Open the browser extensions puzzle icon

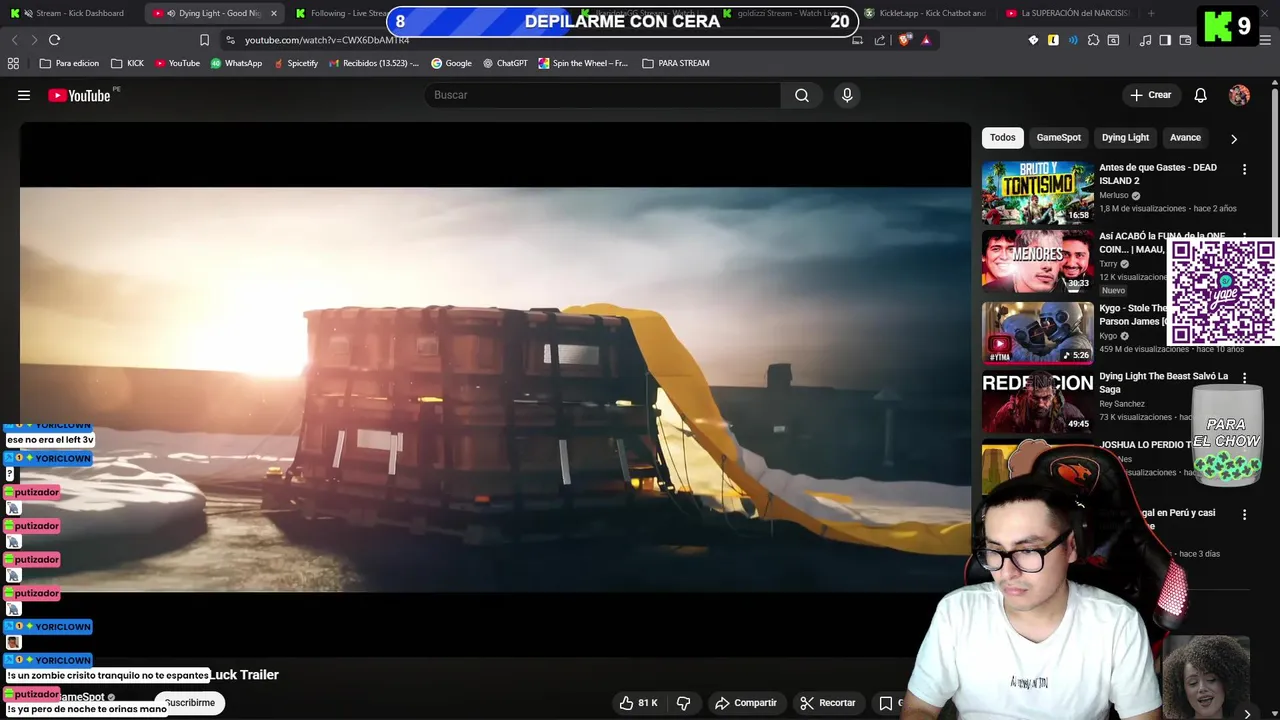click(x=1093, y=40)
